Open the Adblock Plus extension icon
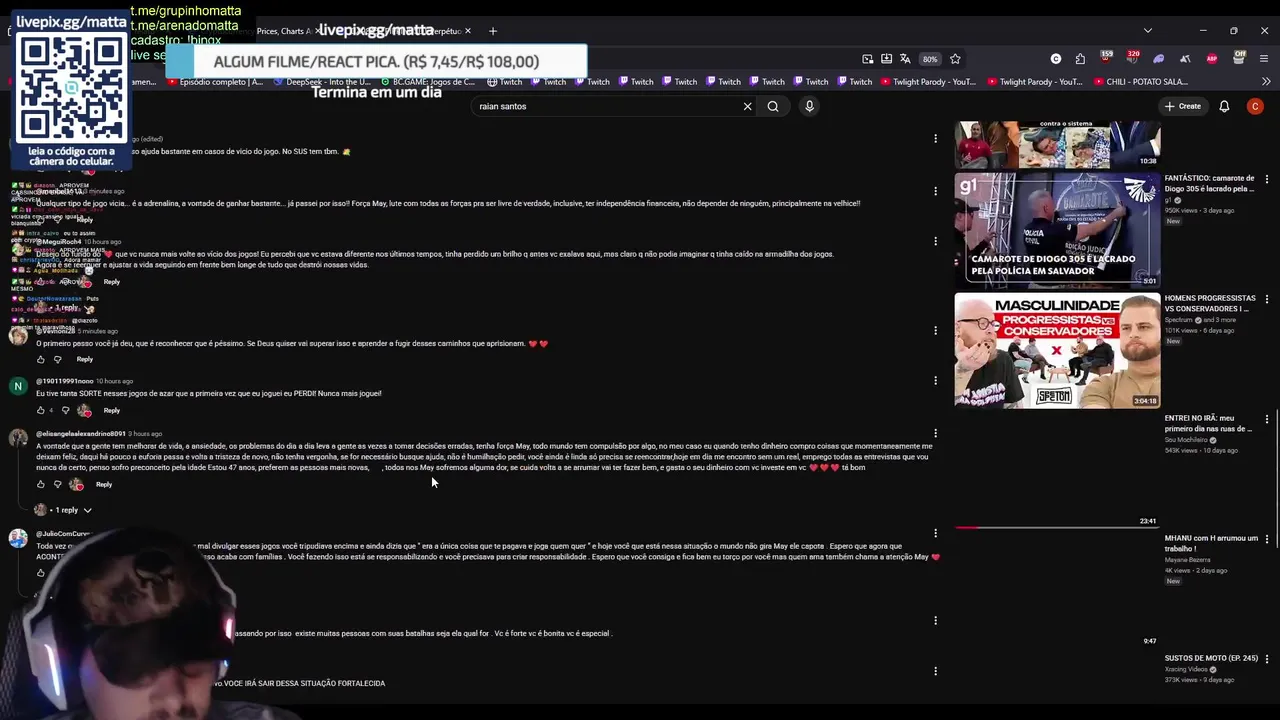The height and width of the screenshot is (720, 1280). 1212,59
